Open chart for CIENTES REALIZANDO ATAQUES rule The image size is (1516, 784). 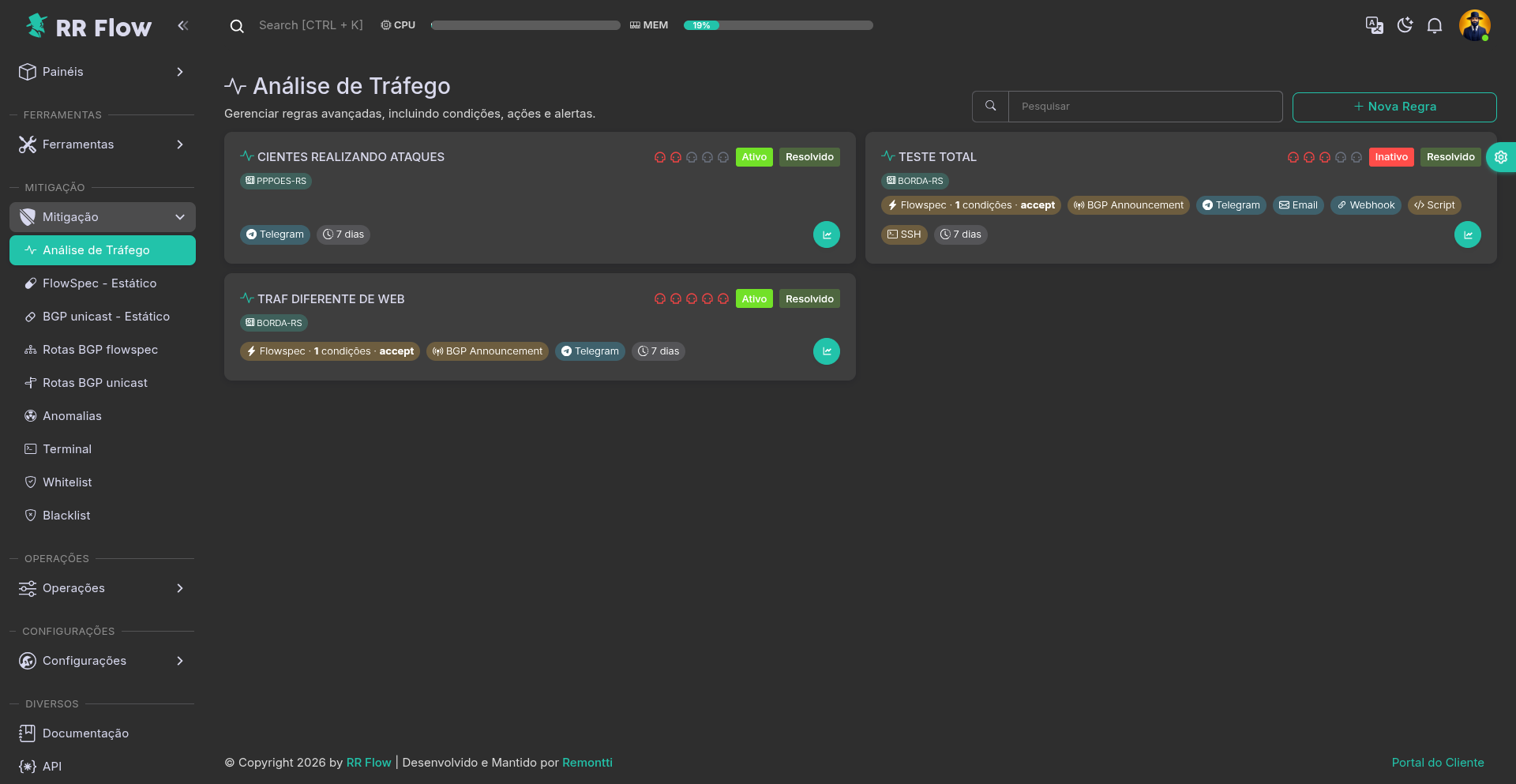pos(826,234)
